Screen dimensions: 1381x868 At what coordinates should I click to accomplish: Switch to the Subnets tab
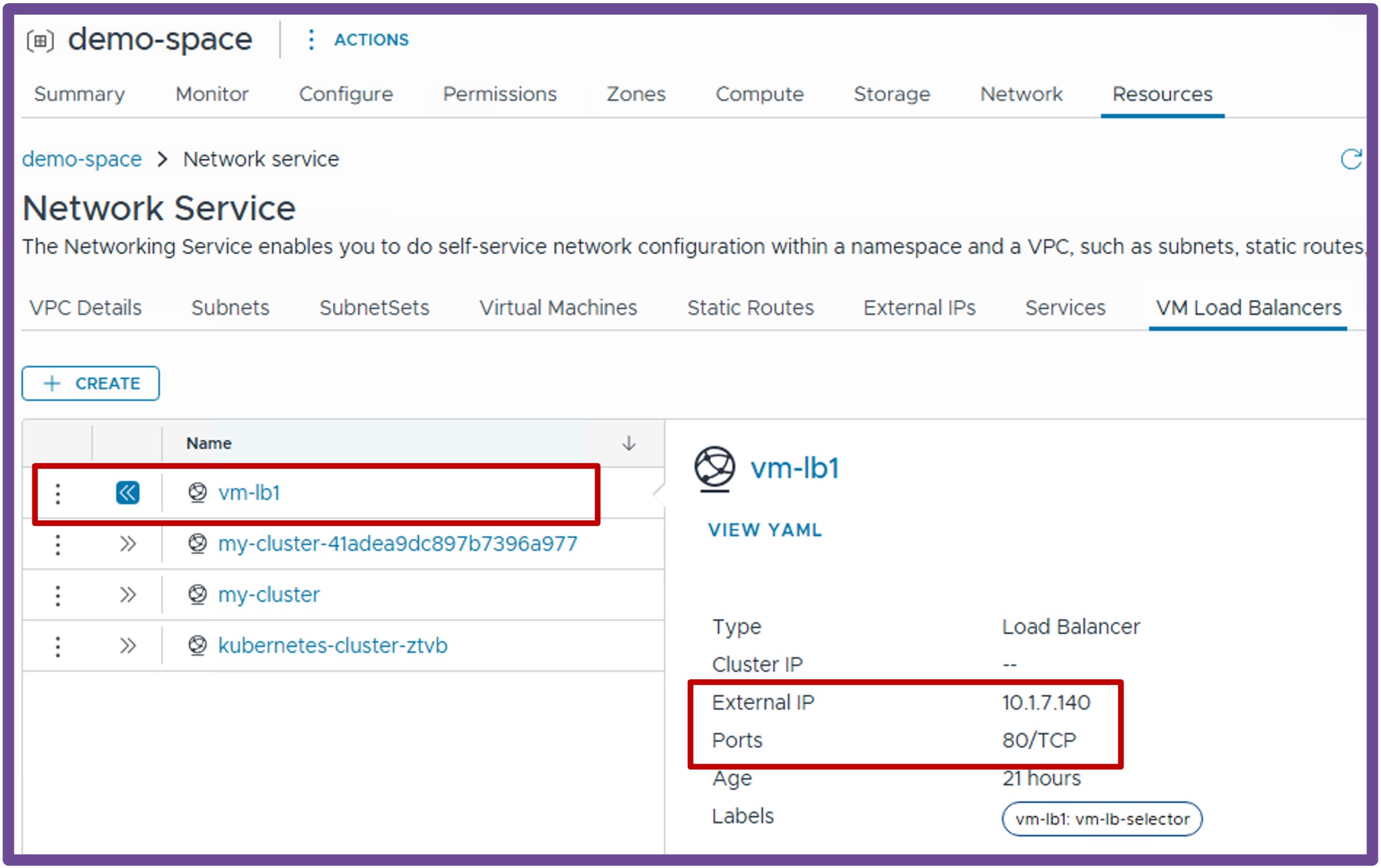coord(230,308)
